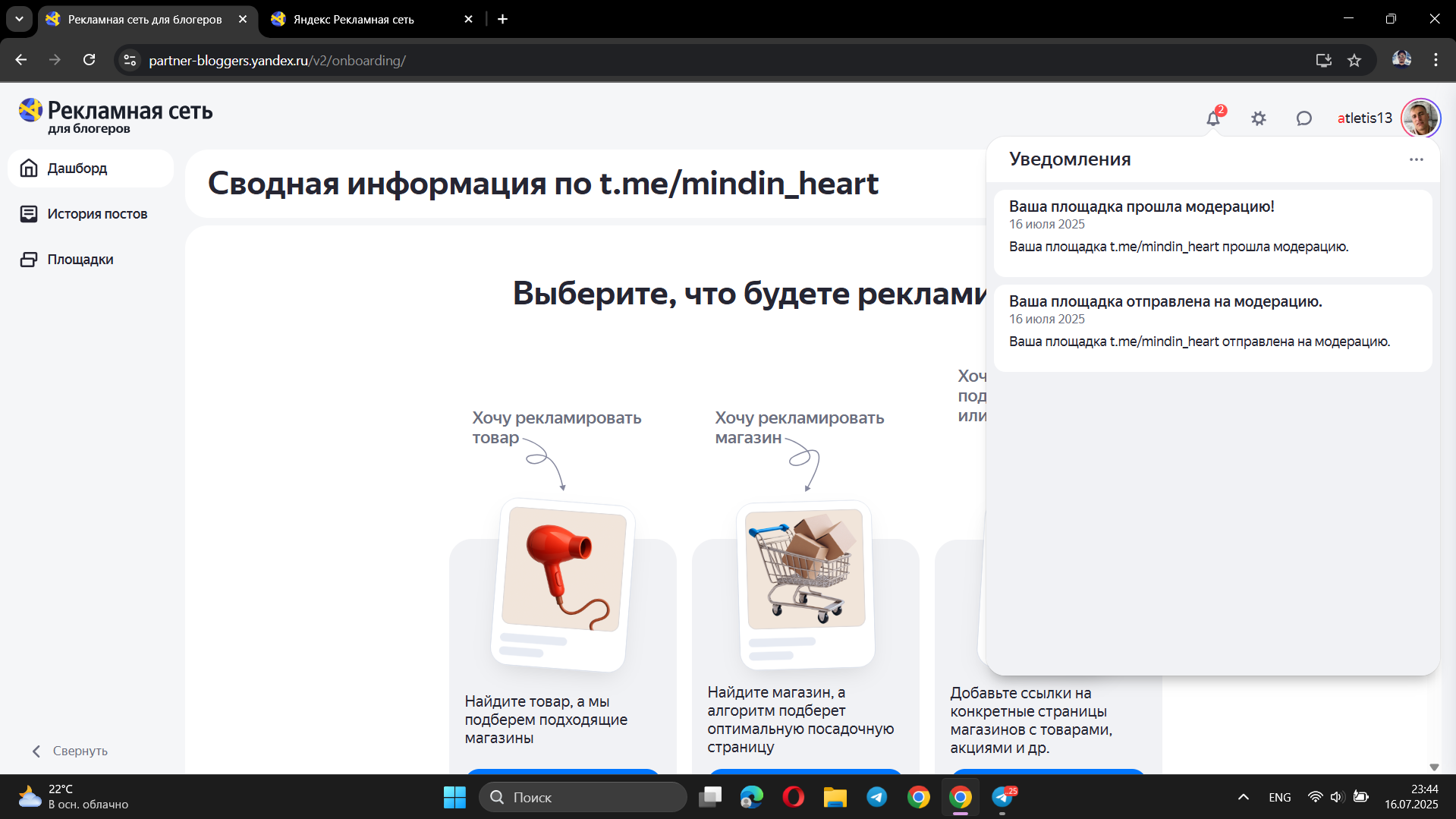Click install app icon in address bar
Image resolution: width=1456 pixels, height=819 pixels.
[x=1324, y=61]
